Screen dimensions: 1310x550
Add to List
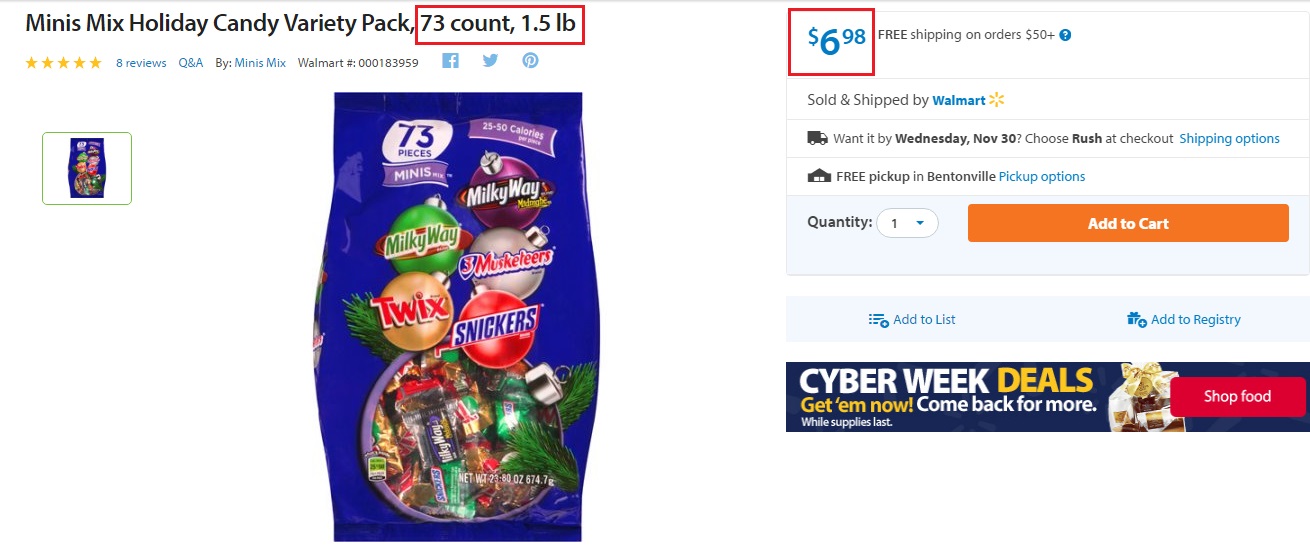[x=912, y=320]
